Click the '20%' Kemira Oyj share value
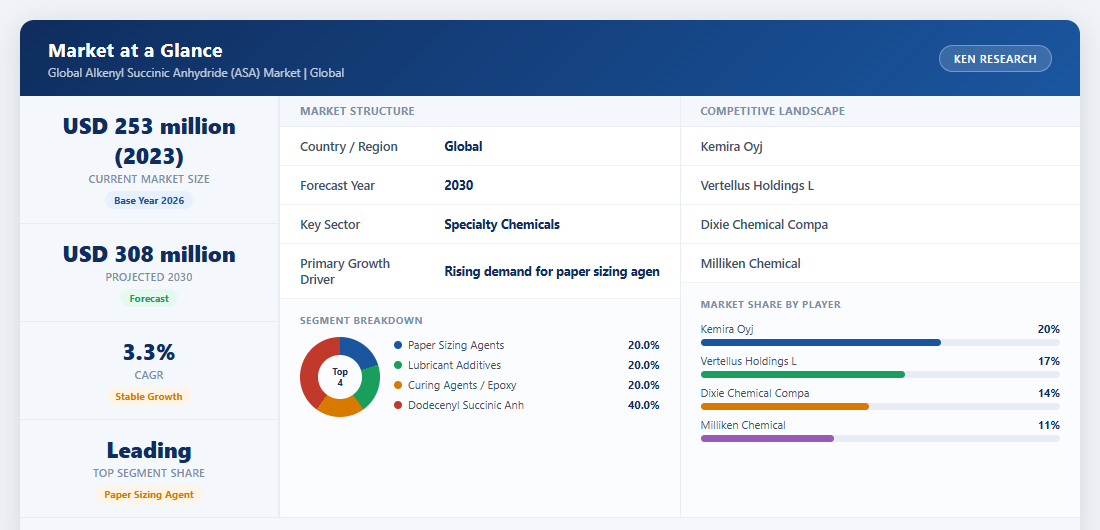This screenshot has height=530, width=1100. point(1049,329)
